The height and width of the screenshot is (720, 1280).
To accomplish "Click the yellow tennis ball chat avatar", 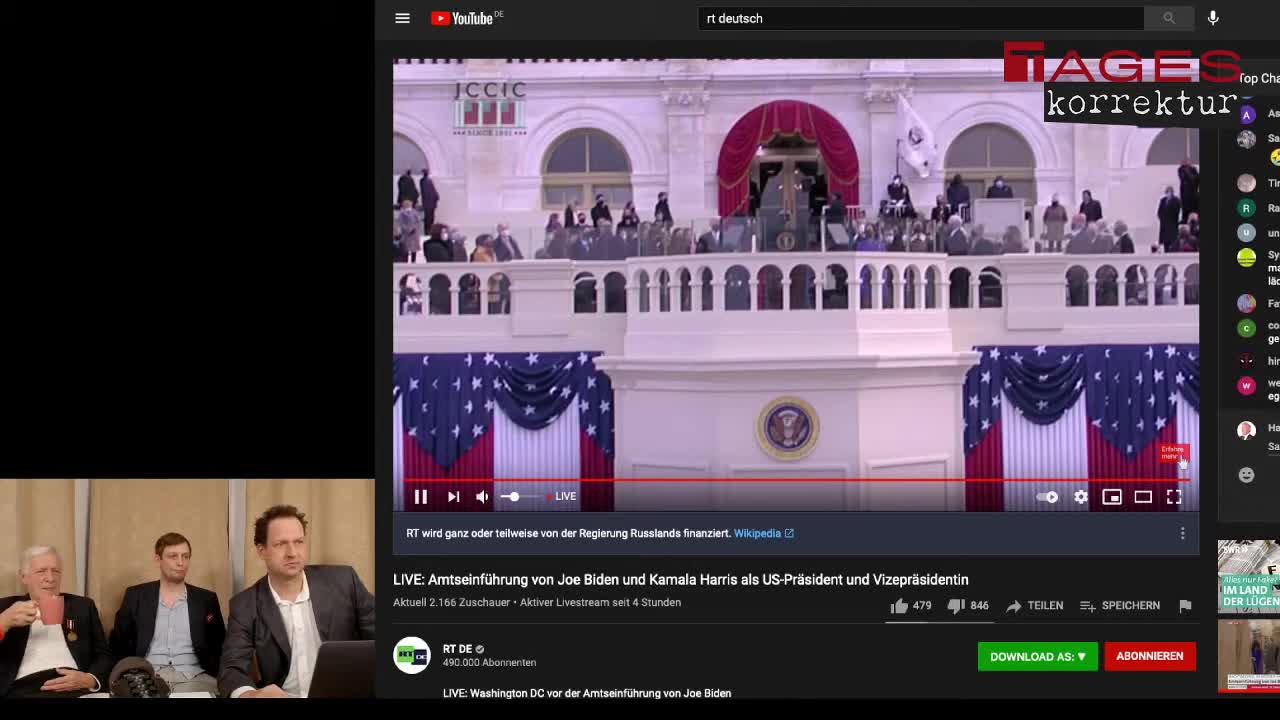I will [x=1246, y=257].
